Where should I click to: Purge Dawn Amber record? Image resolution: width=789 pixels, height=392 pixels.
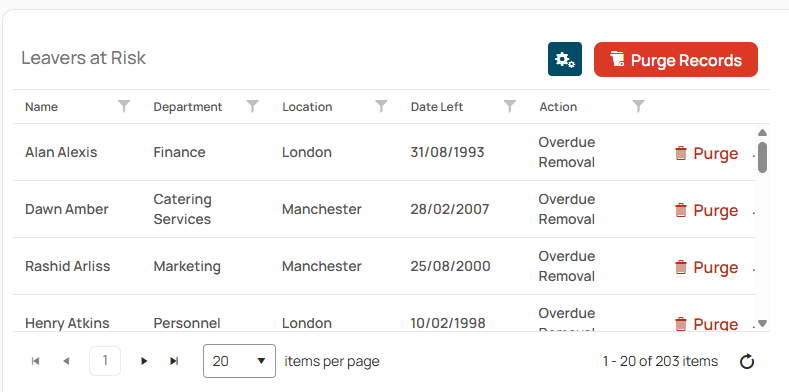point(706,210)
